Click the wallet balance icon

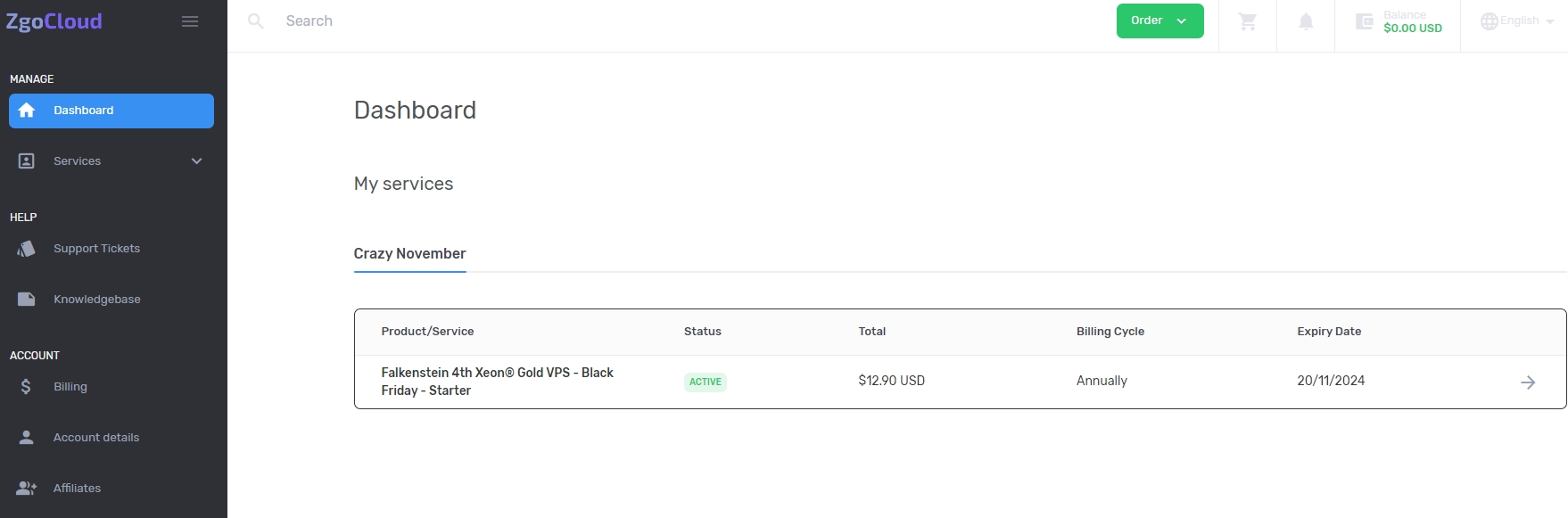(1364, 21)
